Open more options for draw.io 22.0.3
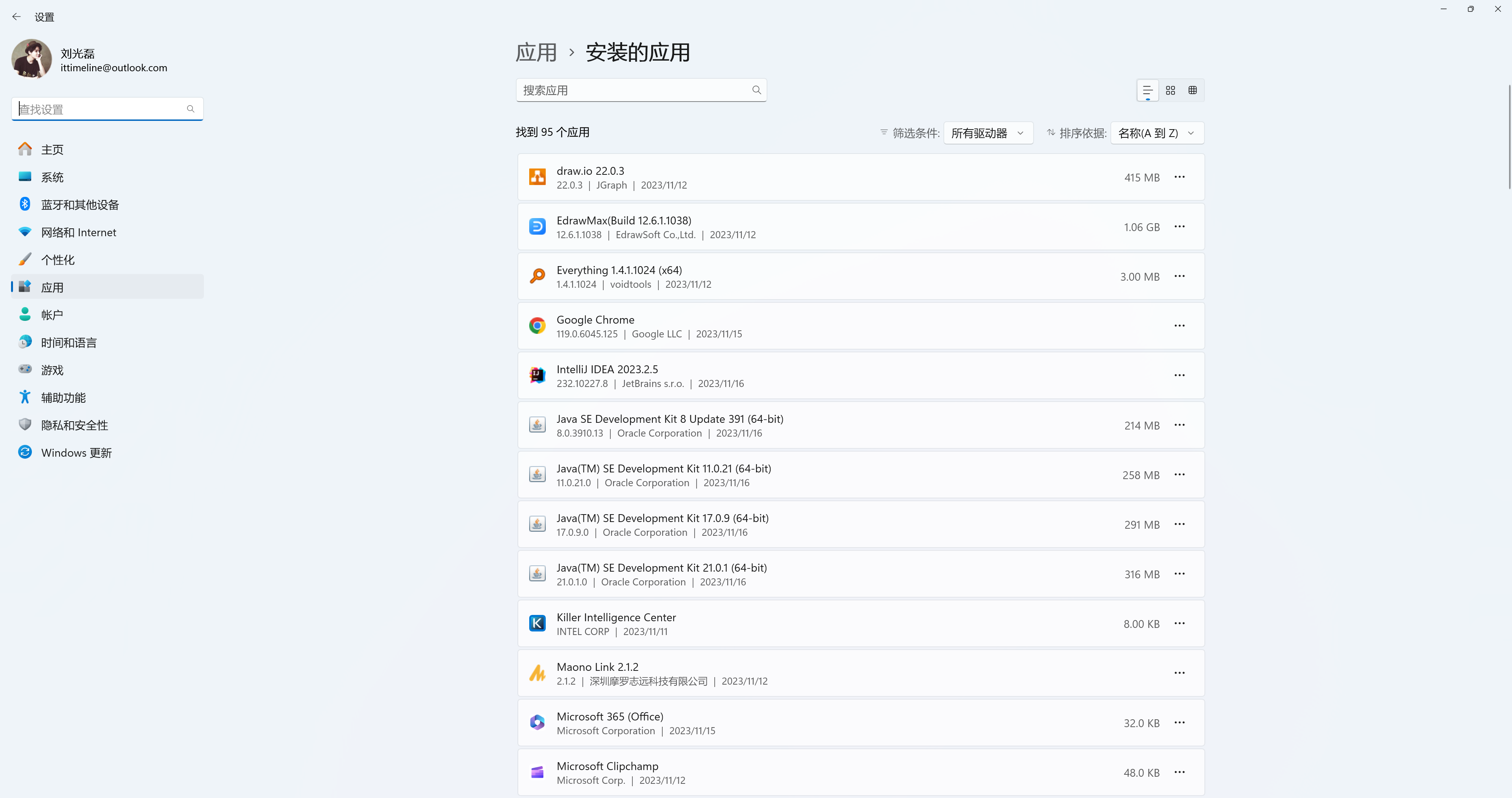The height and width of the screenshot is (798, 1512). pos(1179,177)
